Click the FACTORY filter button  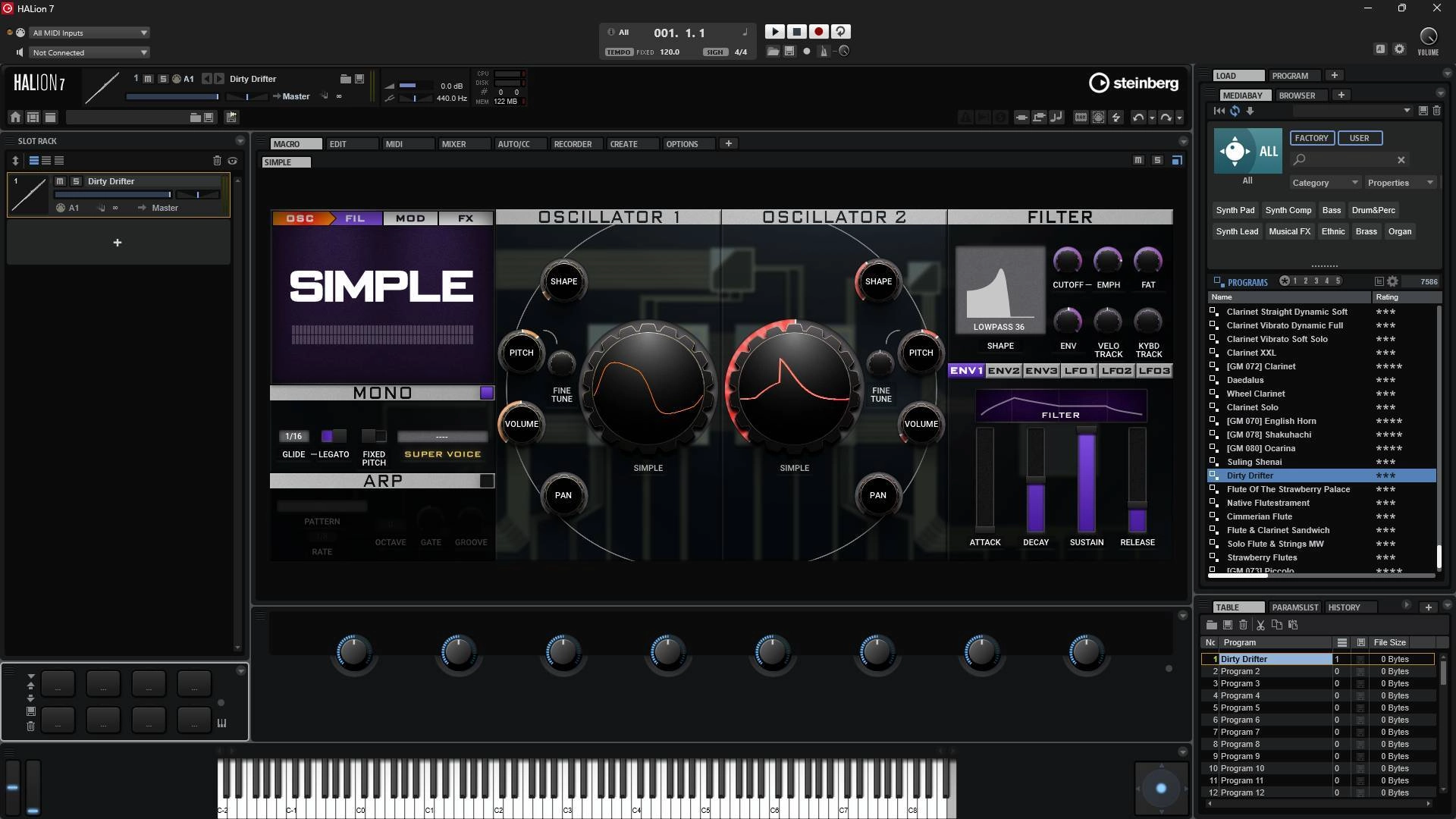[x=1311, y=138]
